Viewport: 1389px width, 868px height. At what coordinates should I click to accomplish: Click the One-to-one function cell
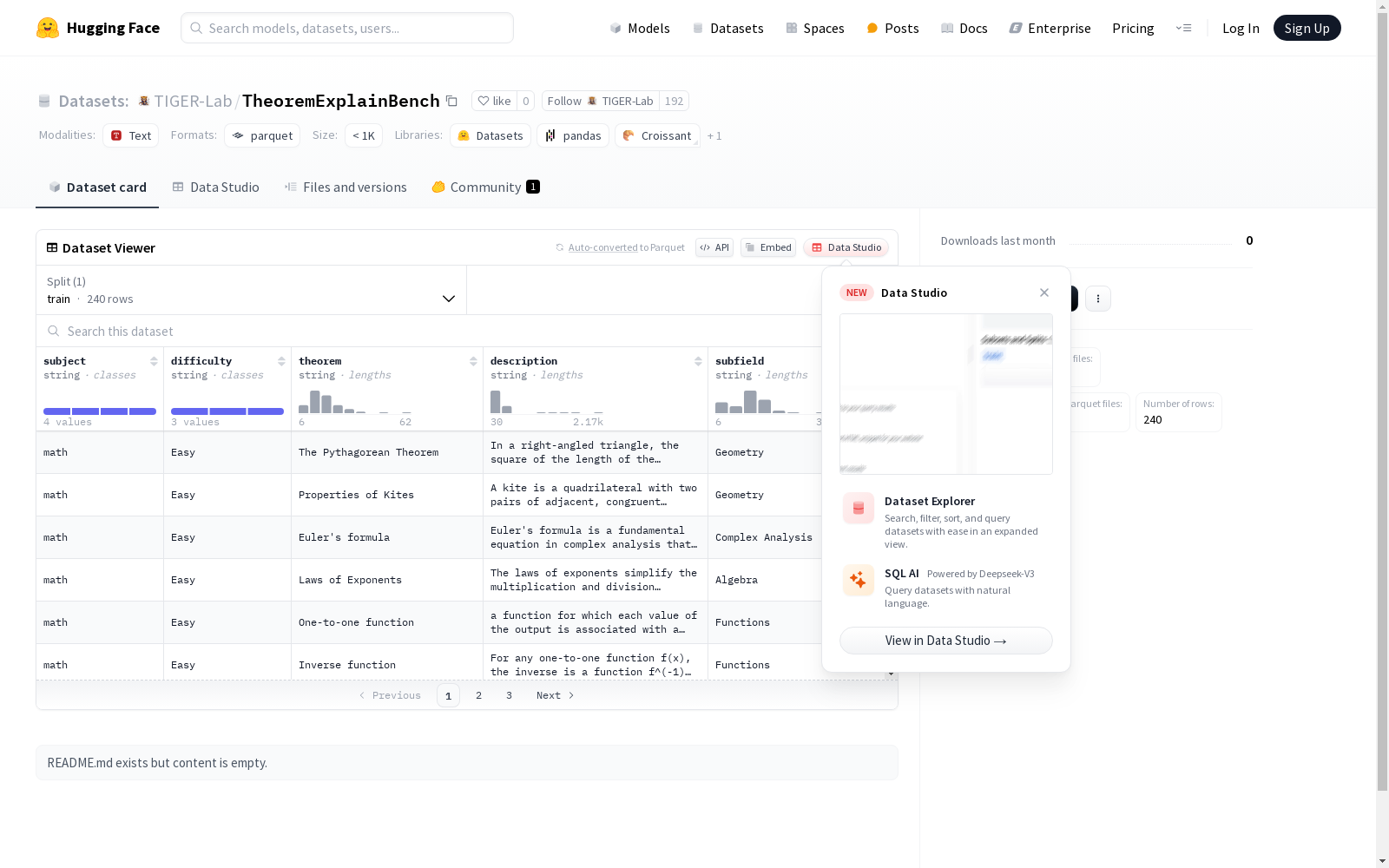click(387, 622)
